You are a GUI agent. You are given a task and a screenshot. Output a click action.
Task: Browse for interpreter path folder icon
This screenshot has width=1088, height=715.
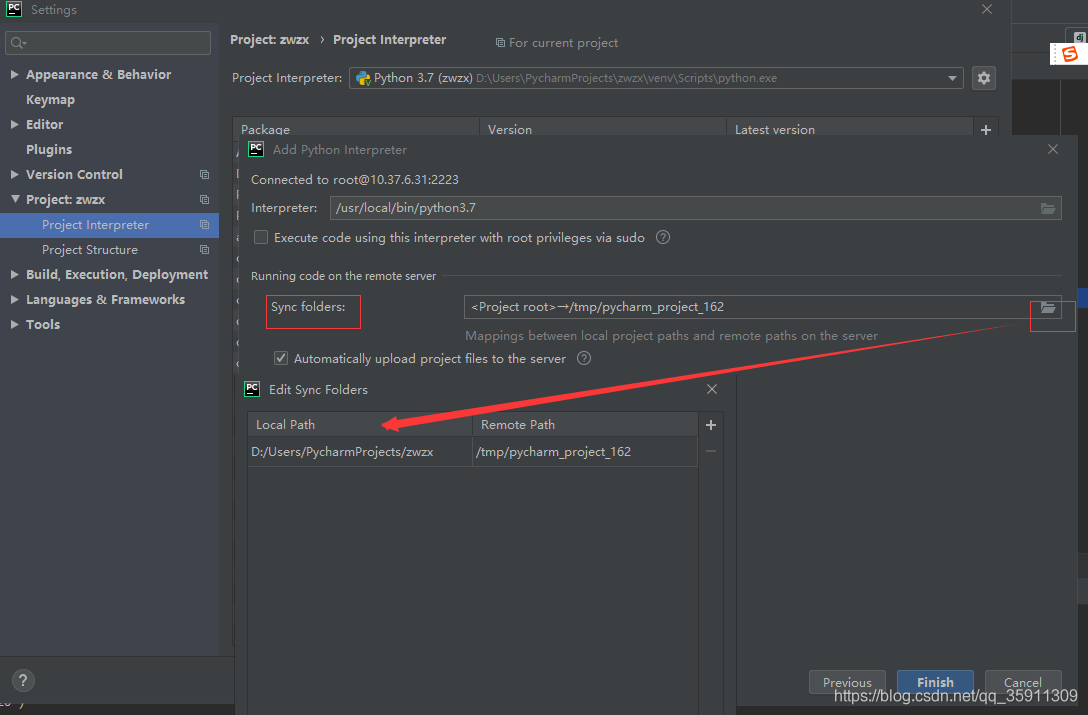[x=1048, y=208]
